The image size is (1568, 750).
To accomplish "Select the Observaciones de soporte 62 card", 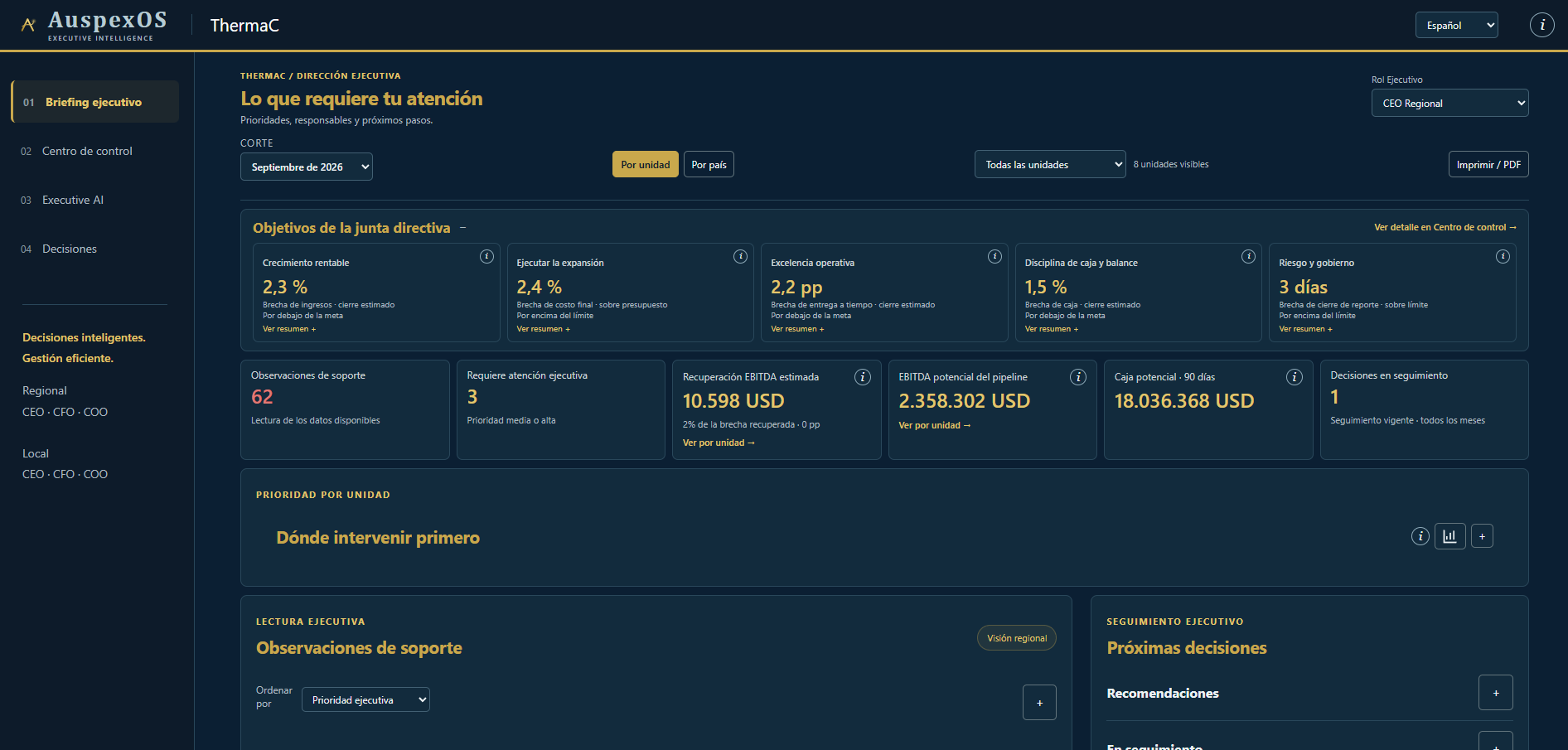I will point(345,409).
